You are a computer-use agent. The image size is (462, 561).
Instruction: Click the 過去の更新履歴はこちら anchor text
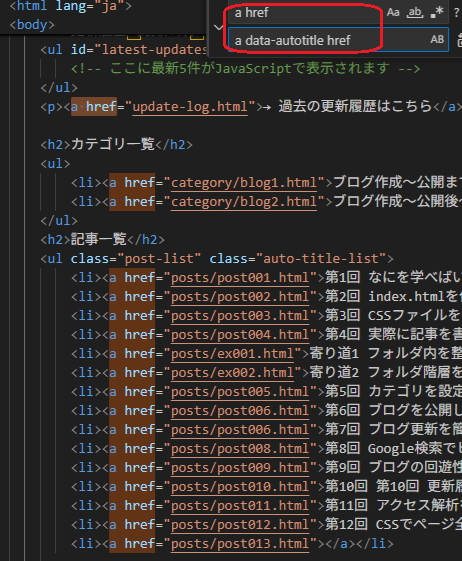coord(355,106)
